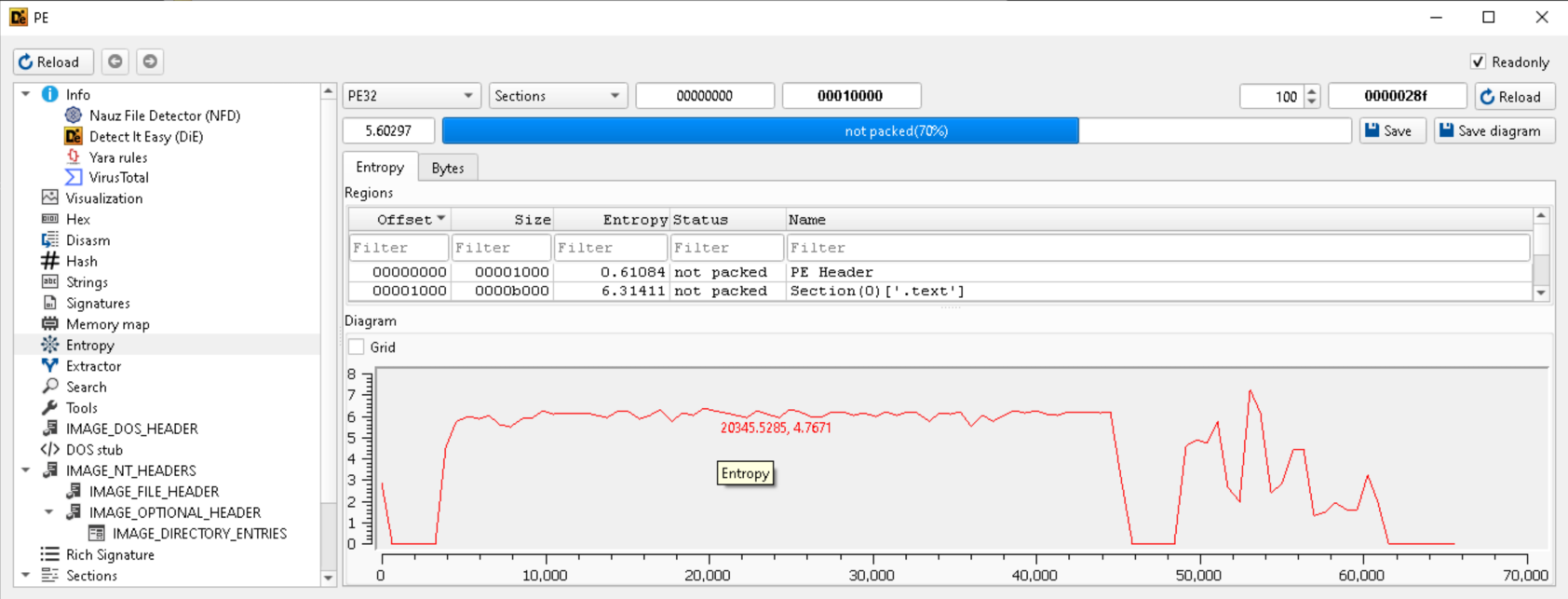Open Nauz File Detector (NFD)
Viewport: 1568px width, 599px height.
(x=164, y=116)
